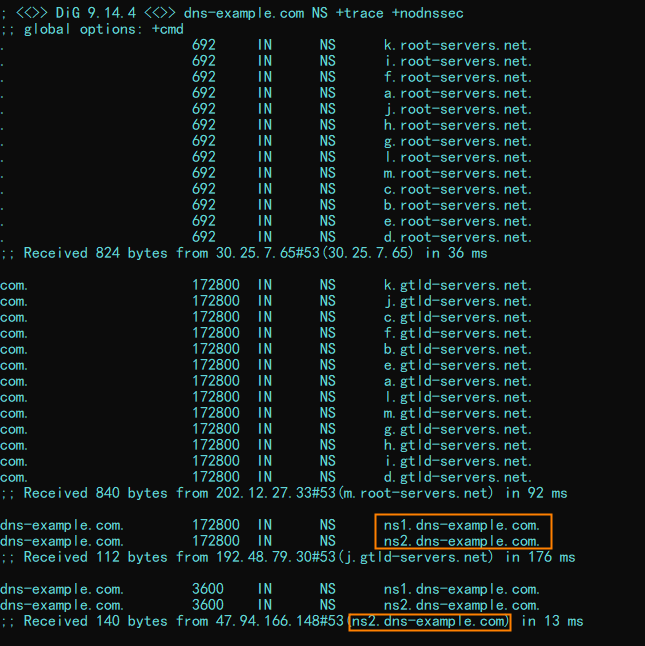Select the b.gtld-servers.net. NS record
The image size is (645, 646).
[458, 349]
